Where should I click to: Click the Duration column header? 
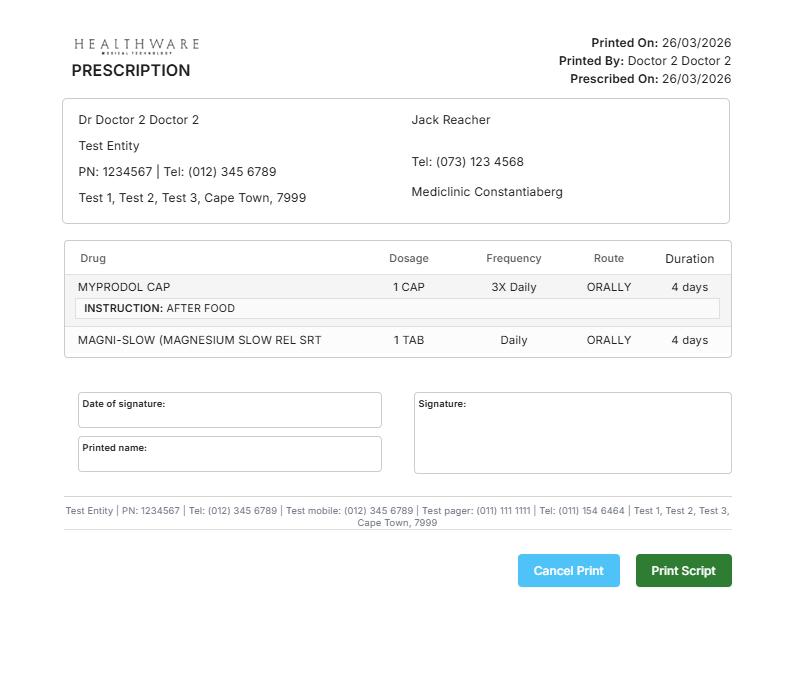pos(689,259)
